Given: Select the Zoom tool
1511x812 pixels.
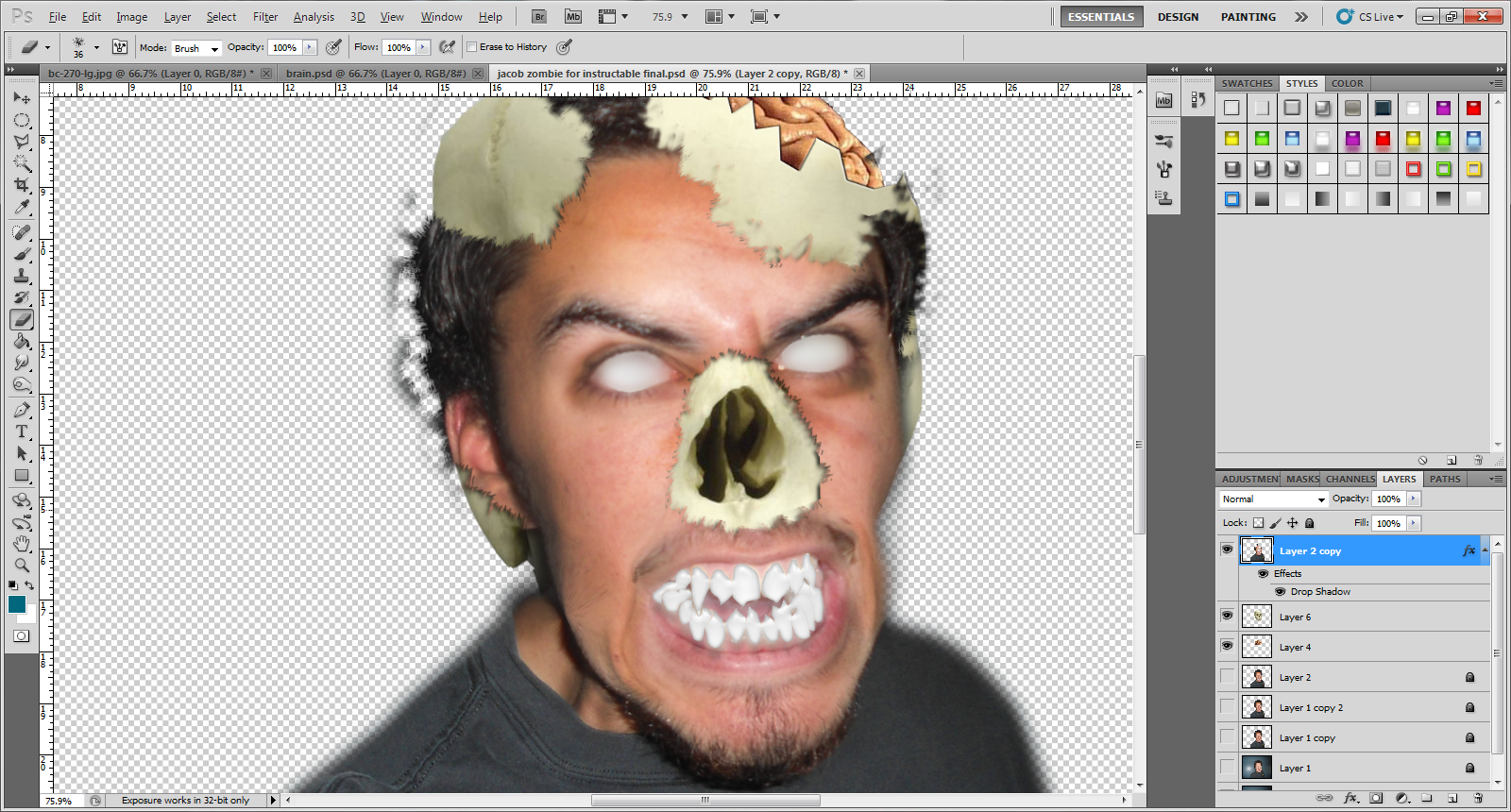Looking at the screenshot, I should tap(22, 566).
